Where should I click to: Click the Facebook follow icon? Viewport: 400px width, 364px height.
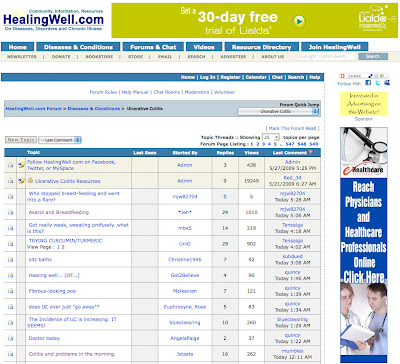368,83
